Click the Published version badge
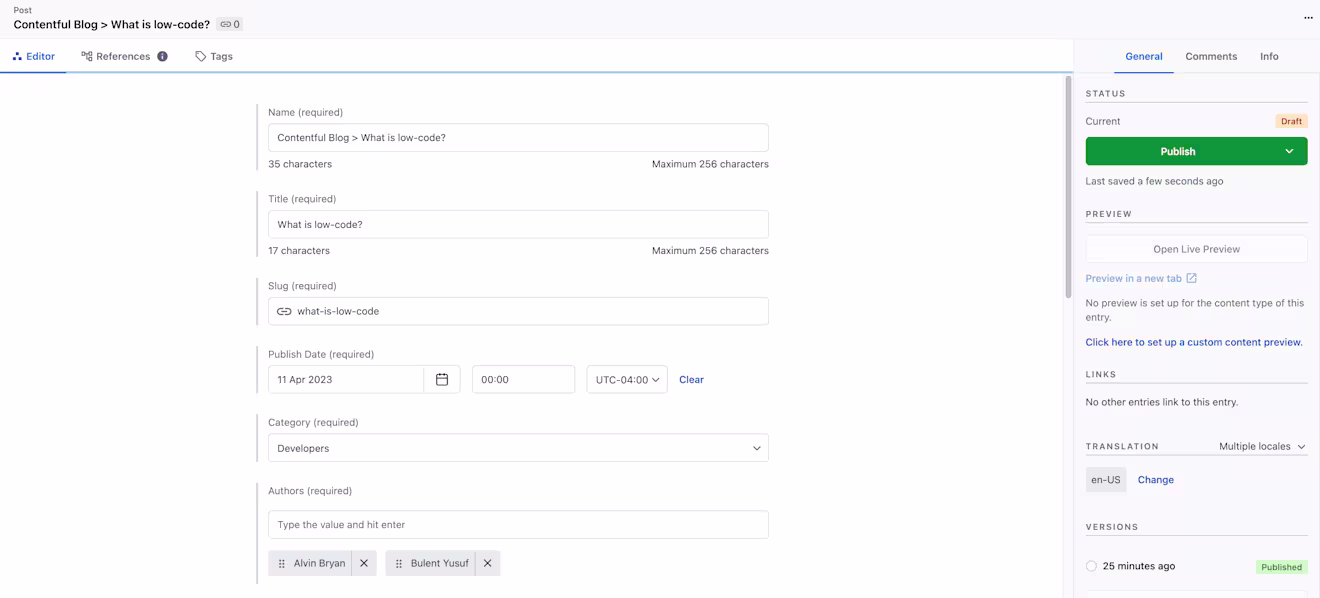Viewport: 1320px width, 598px height. (1281, 567)
